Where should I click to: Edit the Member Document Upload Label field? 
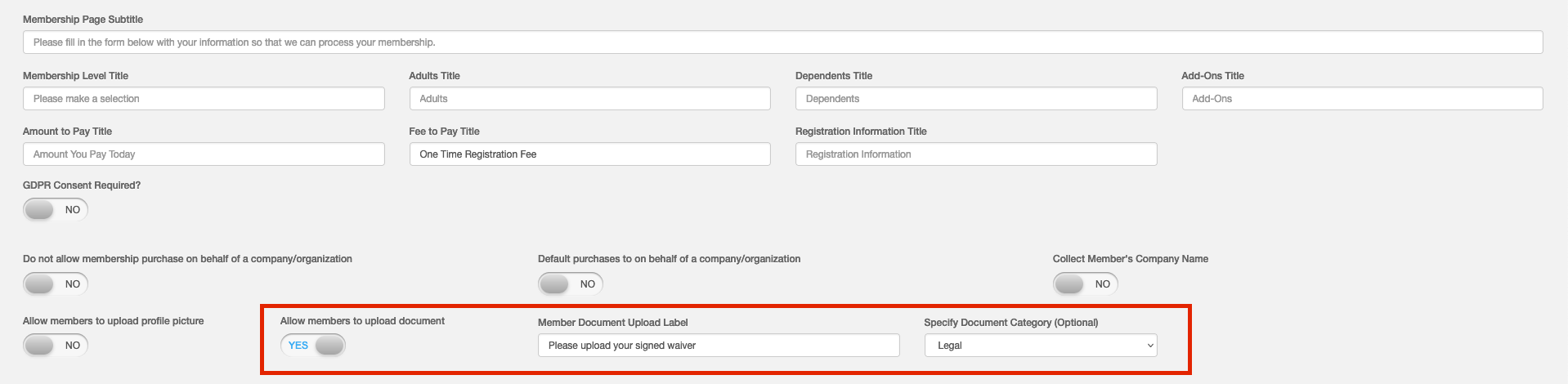(x=719, y=346)
